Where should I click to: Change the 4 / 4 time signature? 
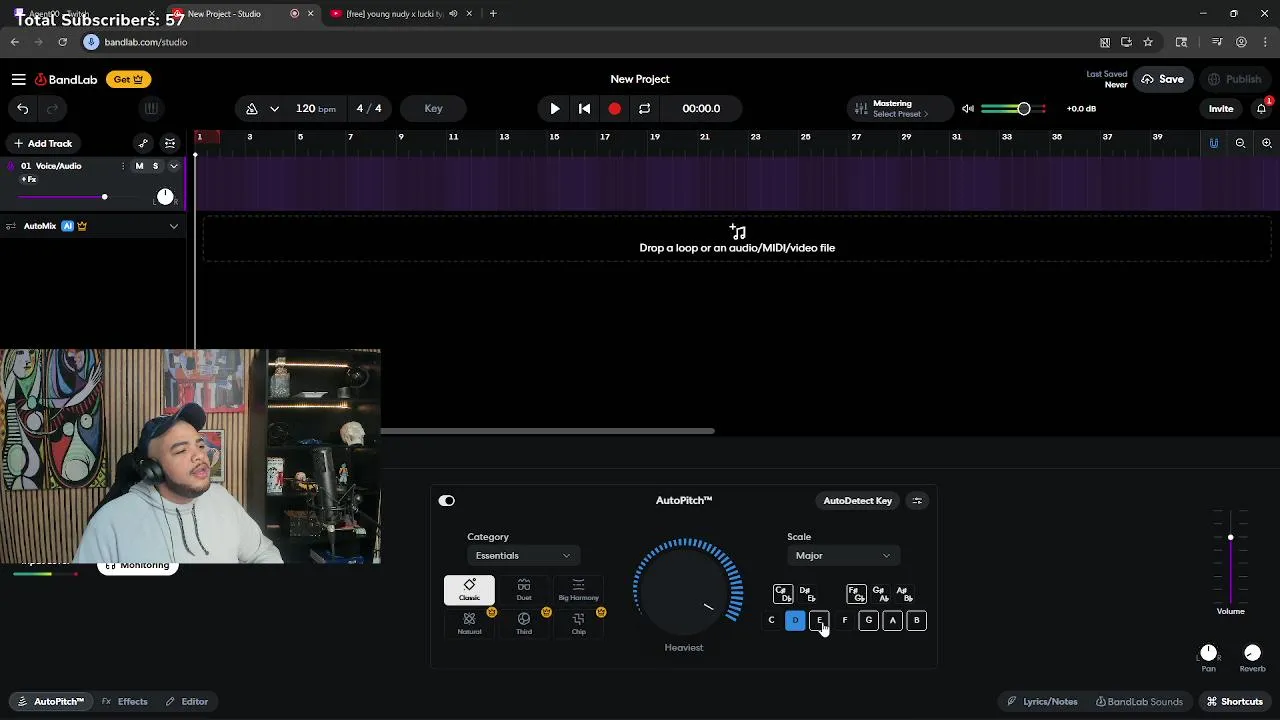[369, 108]
